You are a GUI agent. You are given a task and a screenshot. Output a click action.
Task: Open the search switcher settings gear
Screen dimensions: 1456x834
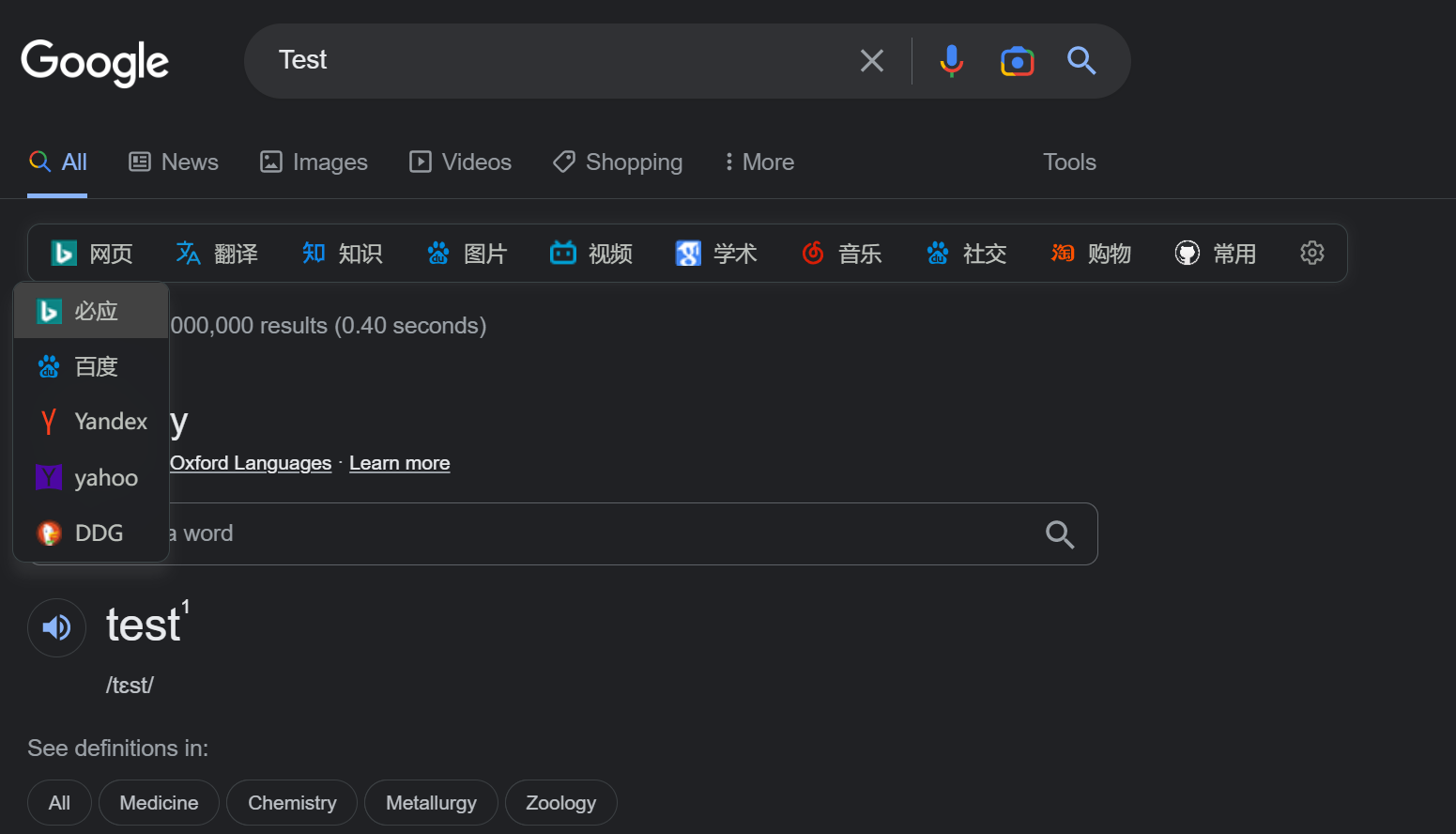coord(1311,253)
